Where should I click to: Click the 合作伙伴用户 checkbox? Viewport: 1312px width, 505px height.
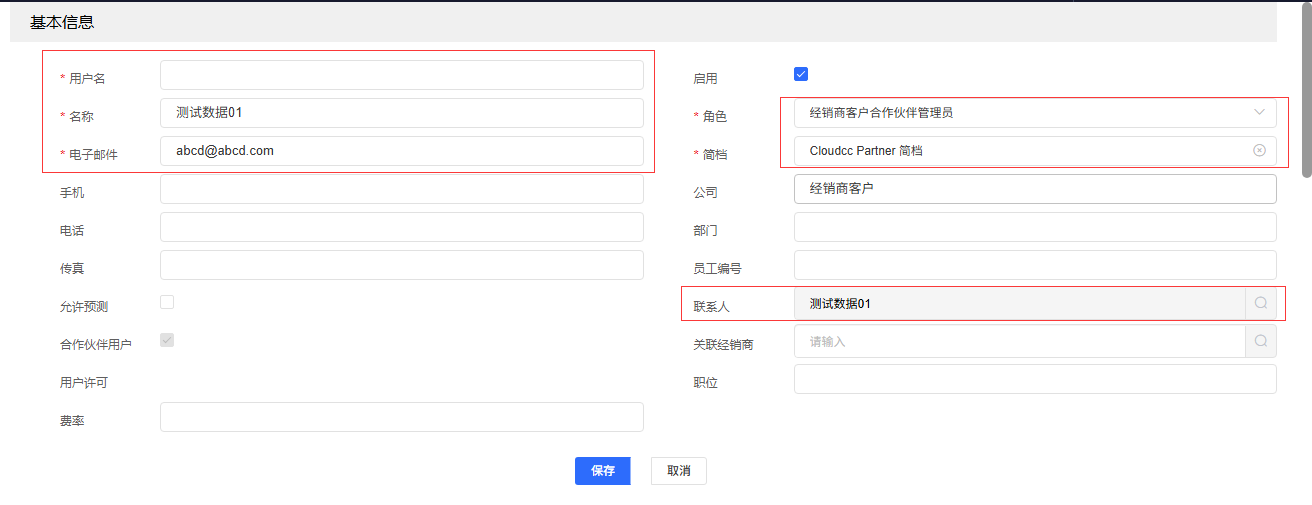pyautogui.click(x=167, y=340)
